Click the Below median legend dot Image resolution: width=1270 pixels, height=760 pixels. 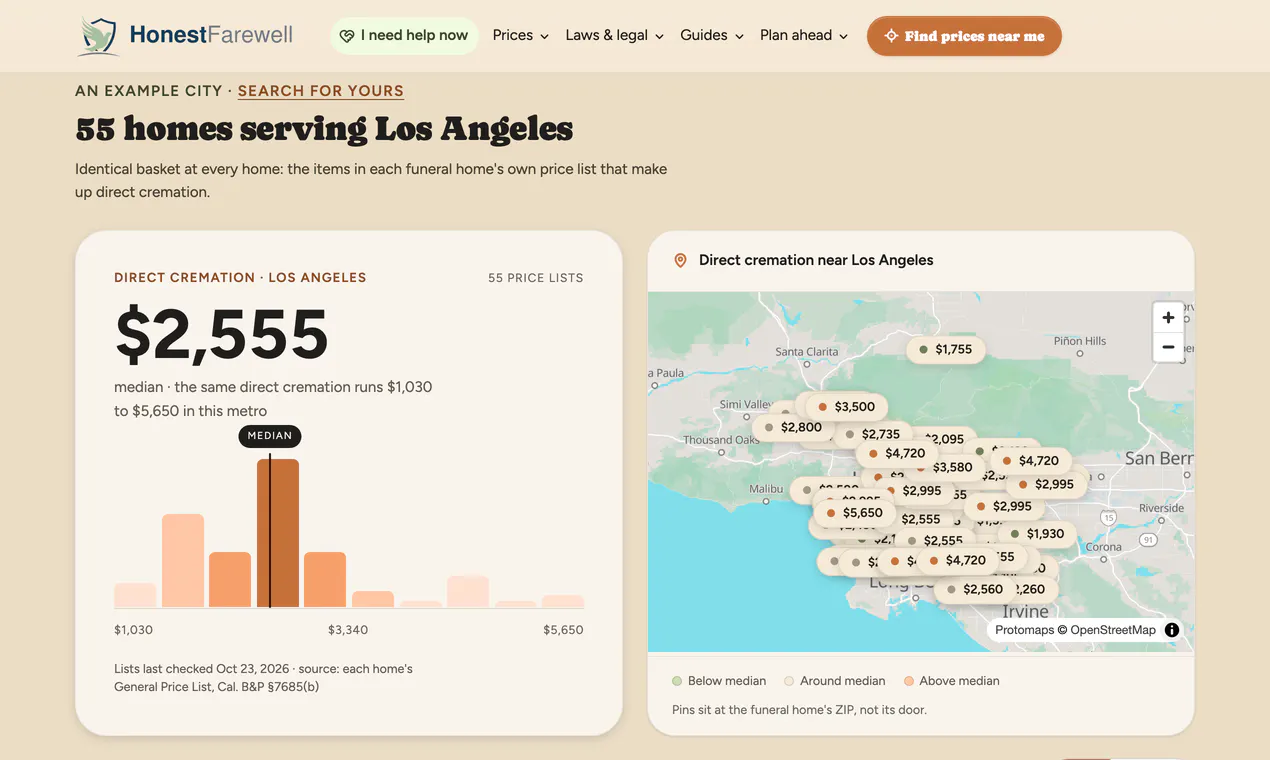pos(677,681)
